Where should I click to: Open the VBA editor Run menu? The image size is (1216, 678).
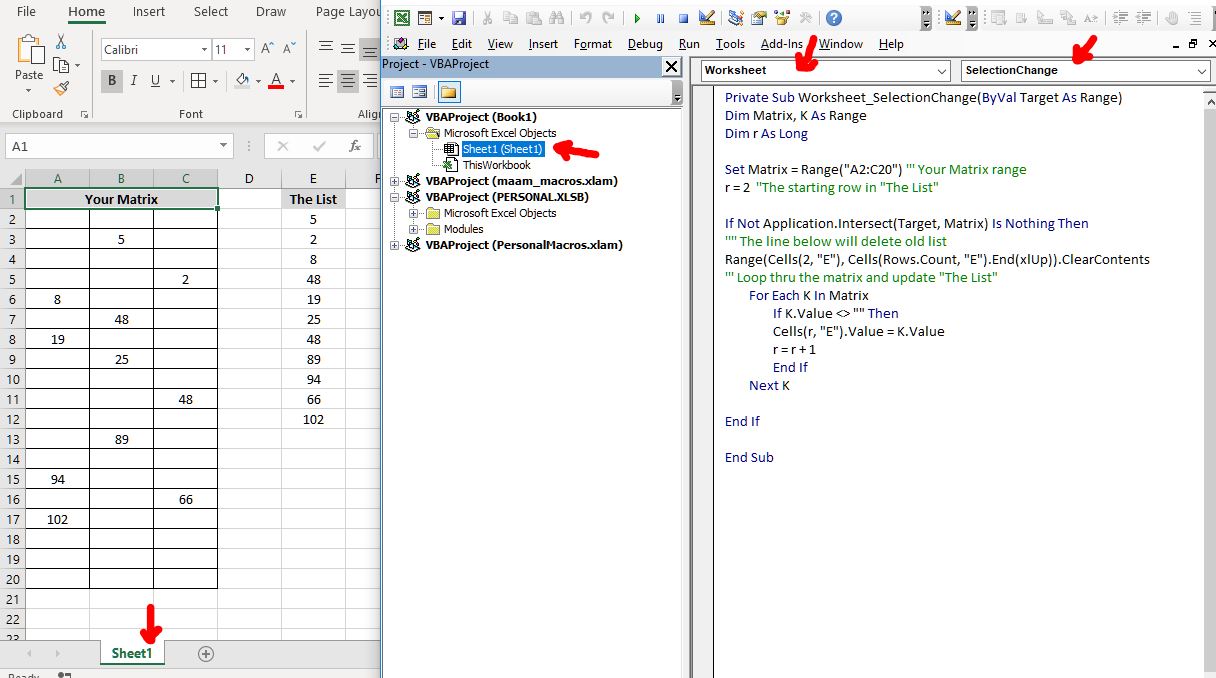(x=689, y=44)
